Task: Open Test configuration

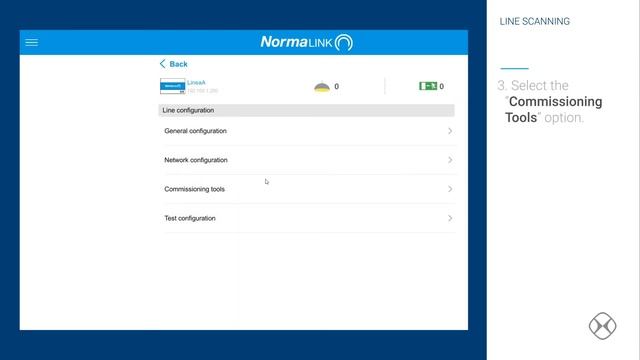Action: 308,218
